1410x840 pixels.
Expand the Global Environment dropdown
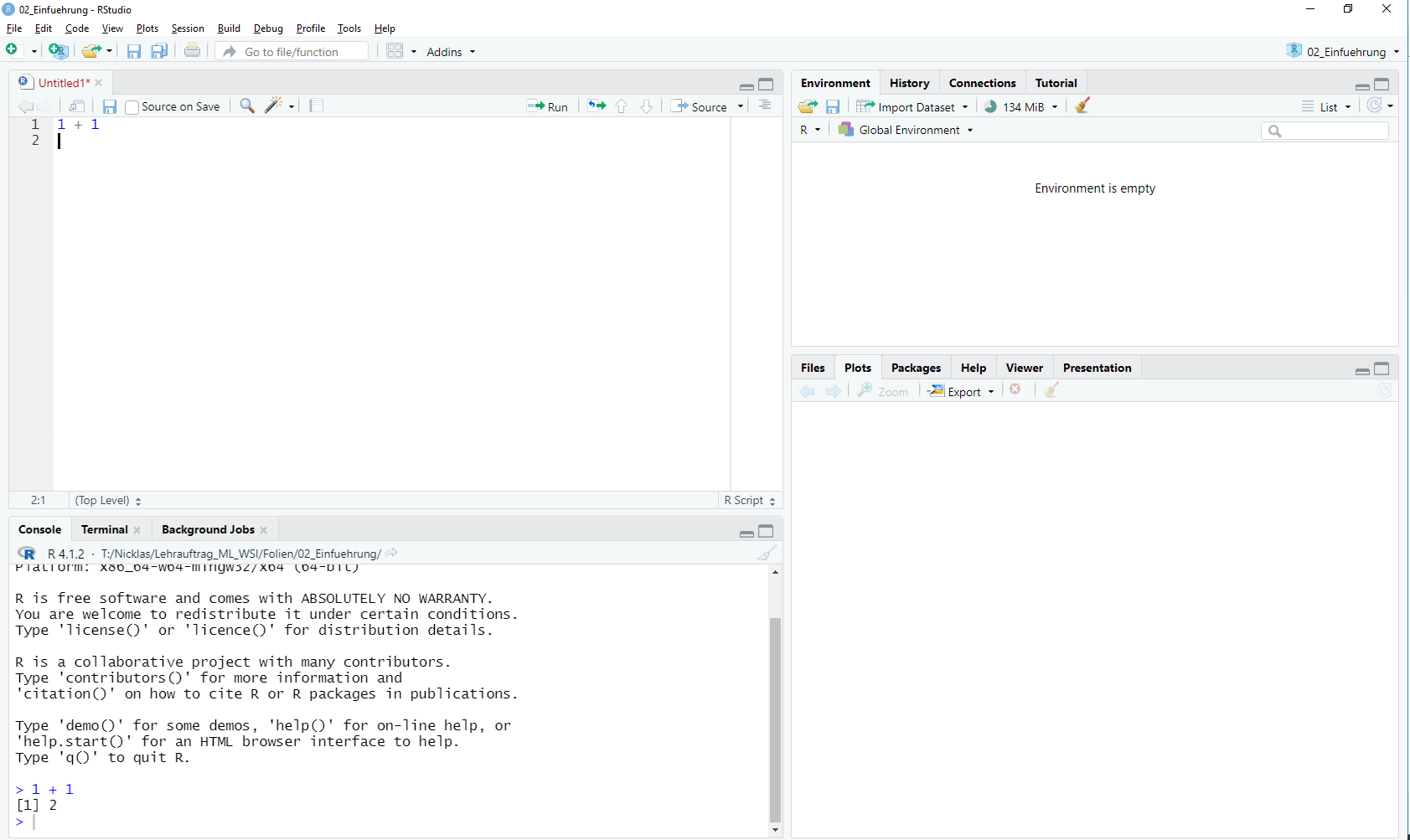tap(906, 130)
